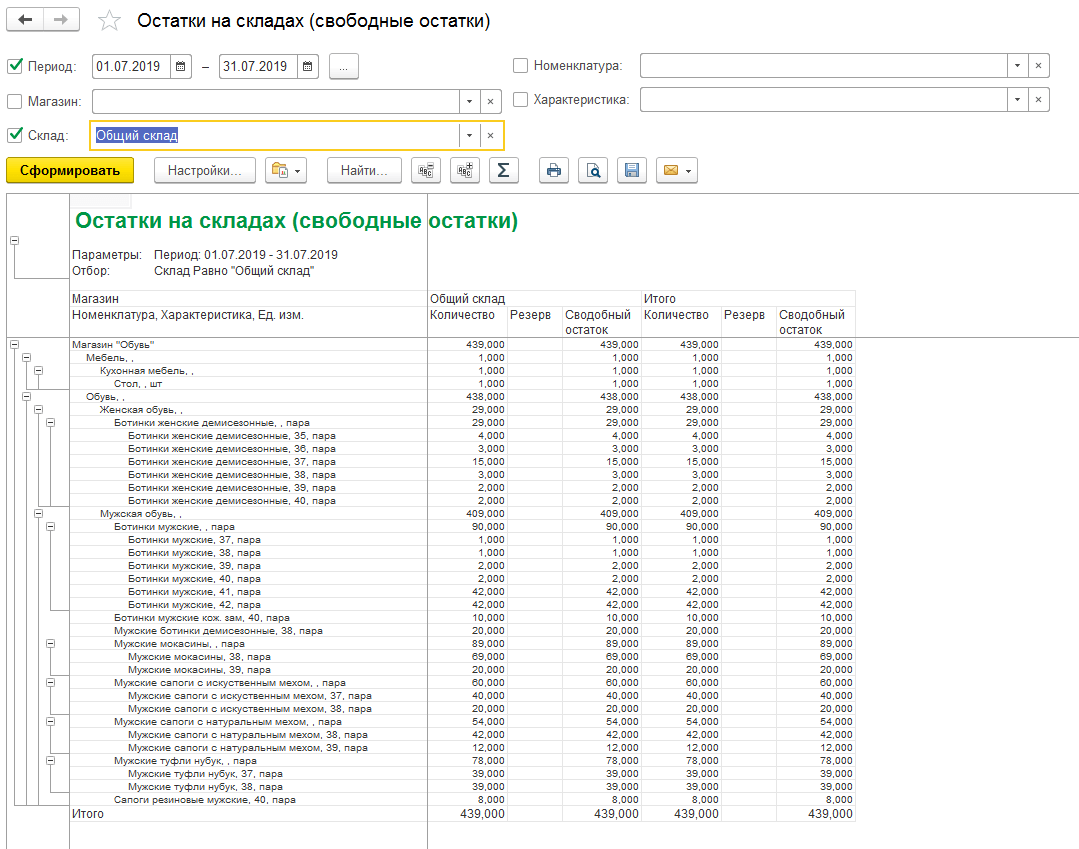Go forward with the right arrow button

[x=61, y=20]
